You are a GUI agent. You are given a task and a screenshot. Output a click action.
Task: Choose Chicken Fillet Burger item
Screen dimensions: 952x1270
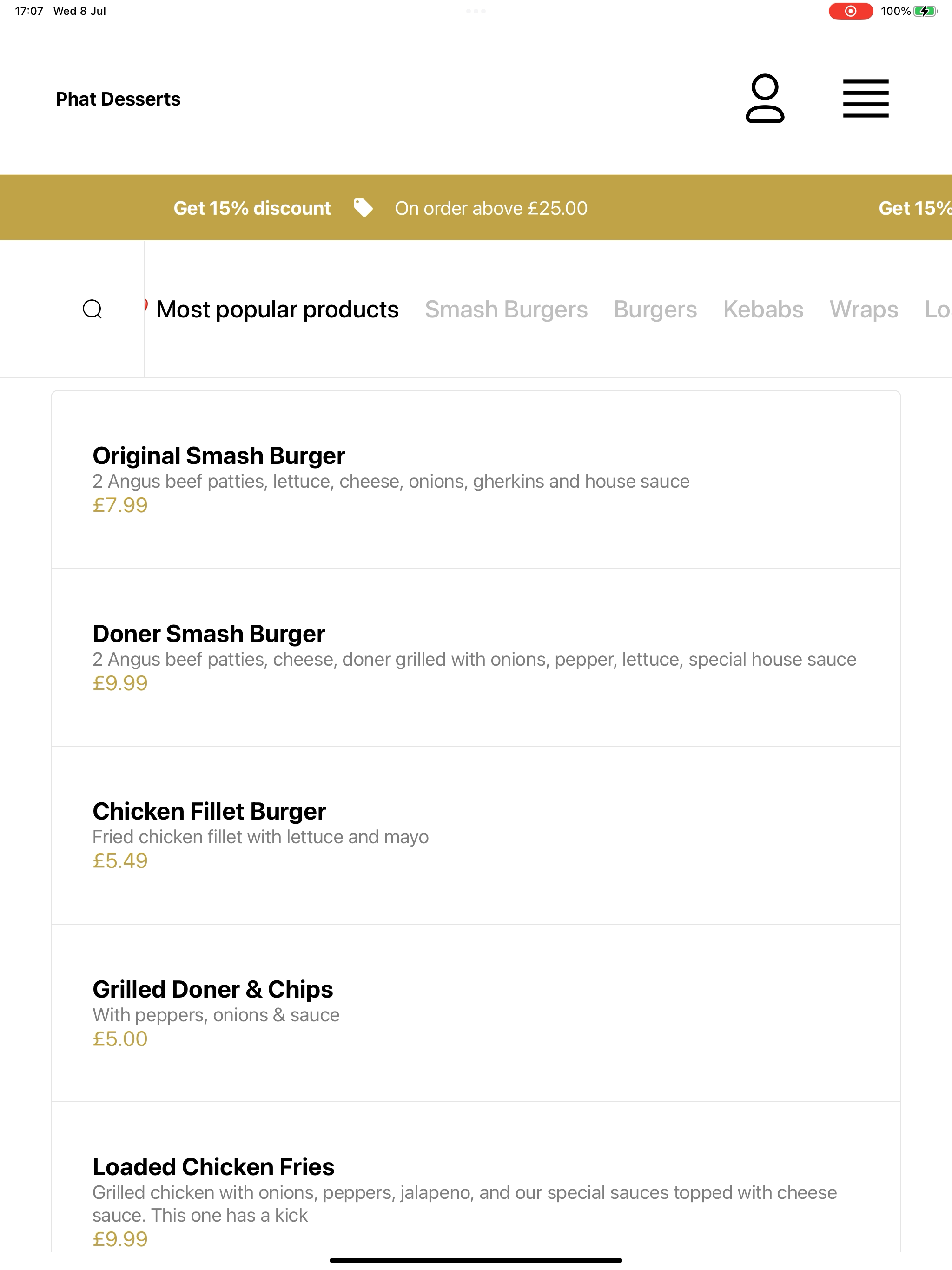click(x=476, y=835)
